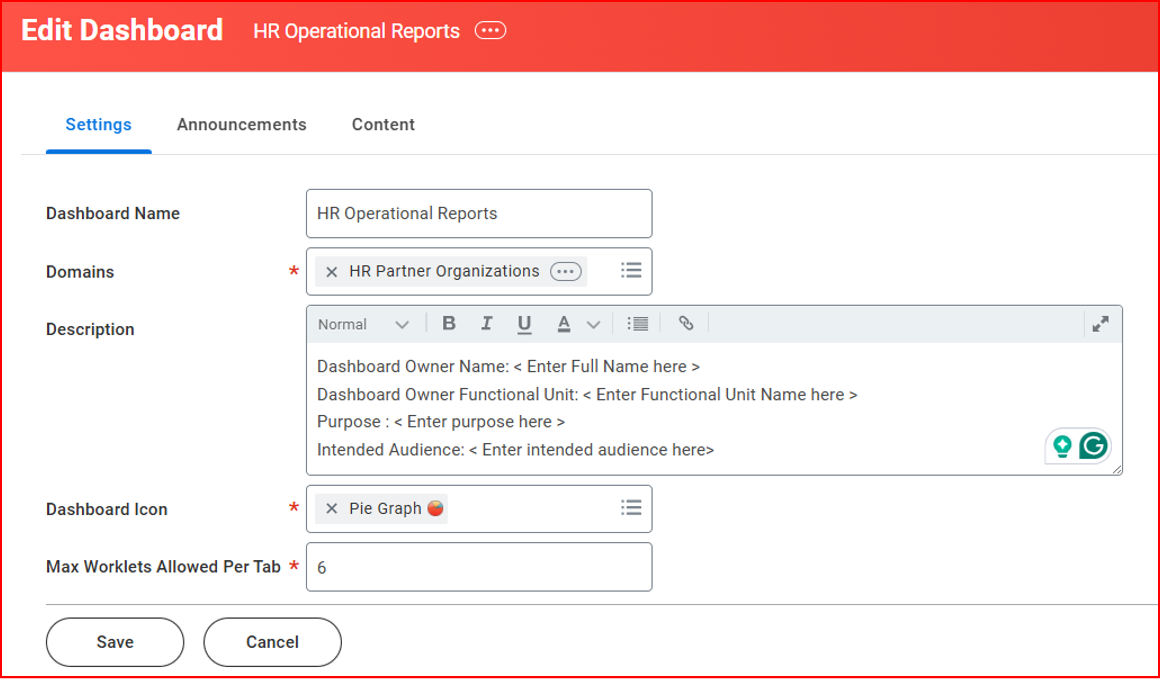The width and height of the screenshot is (1160, 681).
Task: Remove HR Partner Organizations domain
Action: pyautogui.click(x=332, y=272)
